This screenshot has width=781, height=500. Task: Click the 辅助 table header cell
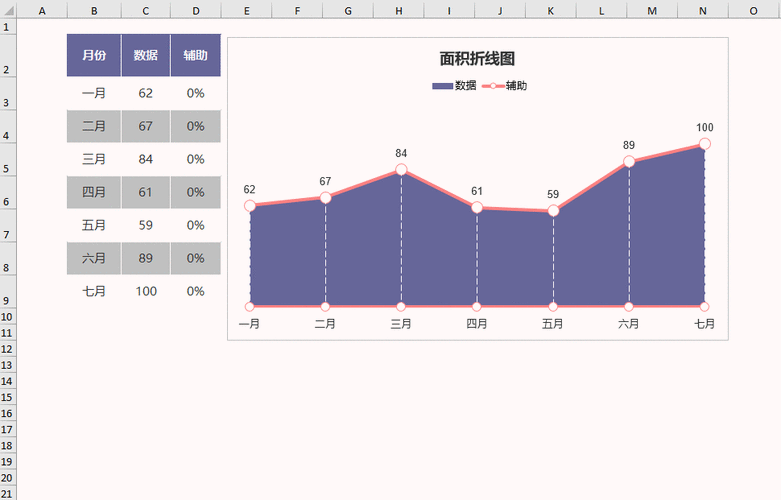(x=195, y=55)
